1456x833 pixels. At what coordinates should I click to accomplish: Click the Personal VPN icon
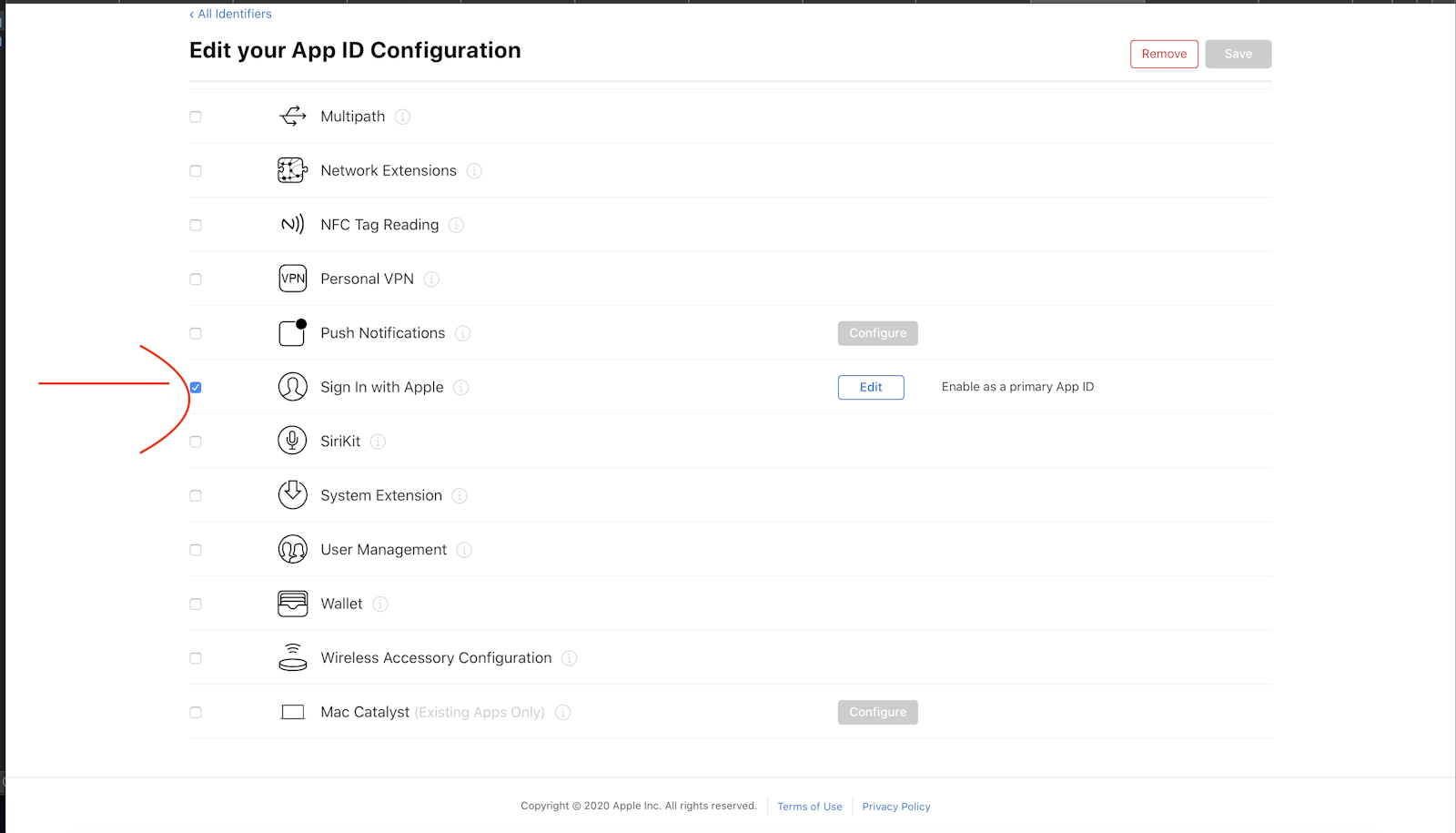[x=292, y=279]
